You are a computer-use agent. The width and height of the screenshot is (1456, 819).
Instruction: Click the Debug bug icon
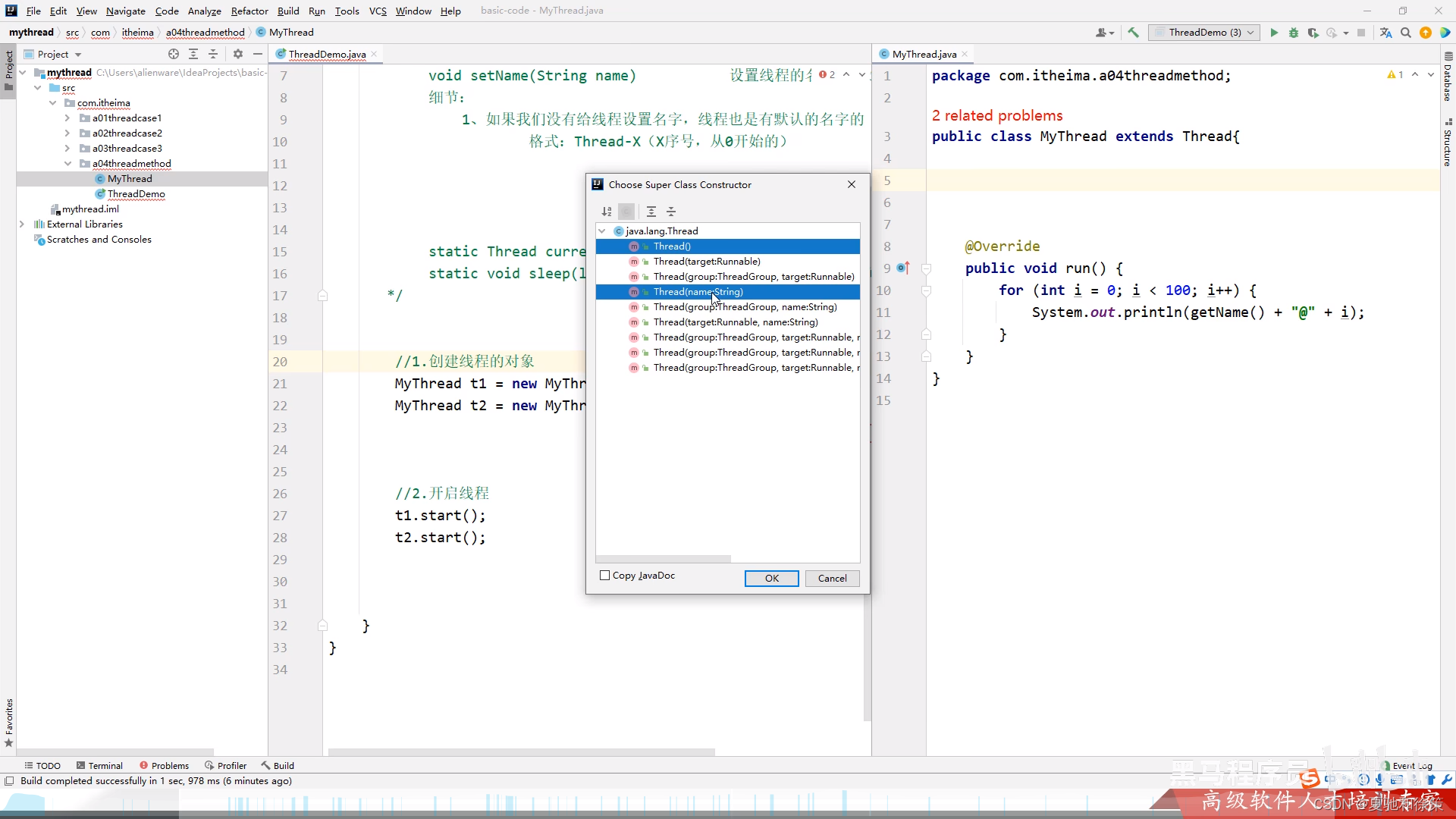coord(1294,33)
